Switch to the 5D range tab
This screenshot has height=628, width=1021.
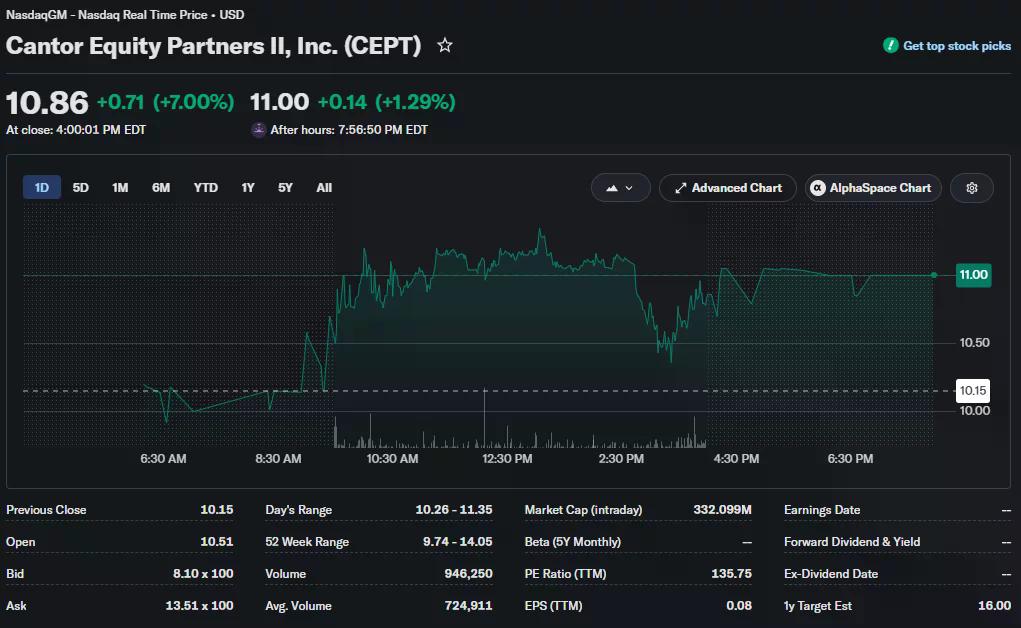[81, 188]
